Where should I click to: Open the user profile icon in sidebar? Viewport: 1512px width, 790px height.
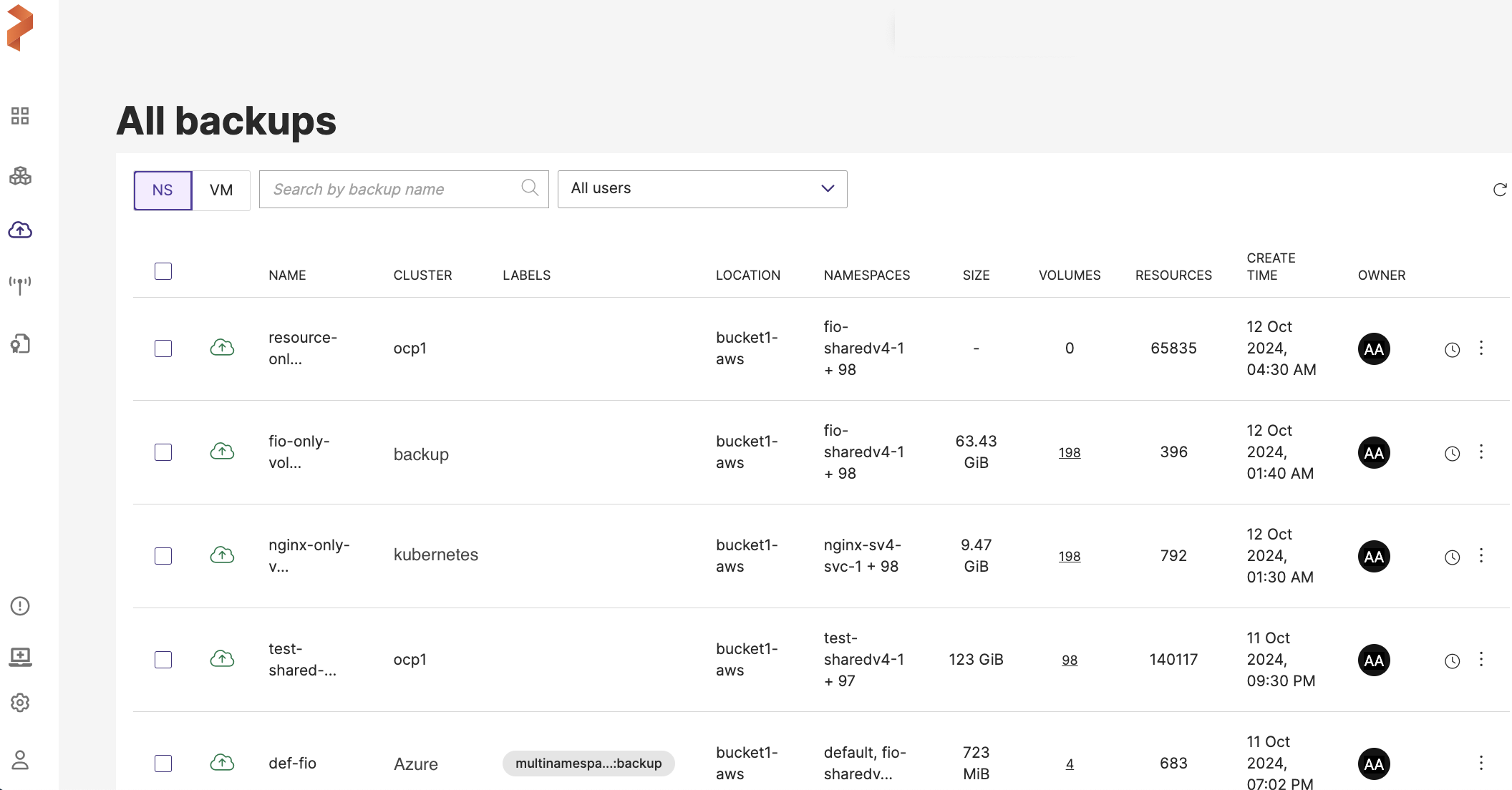20,760
